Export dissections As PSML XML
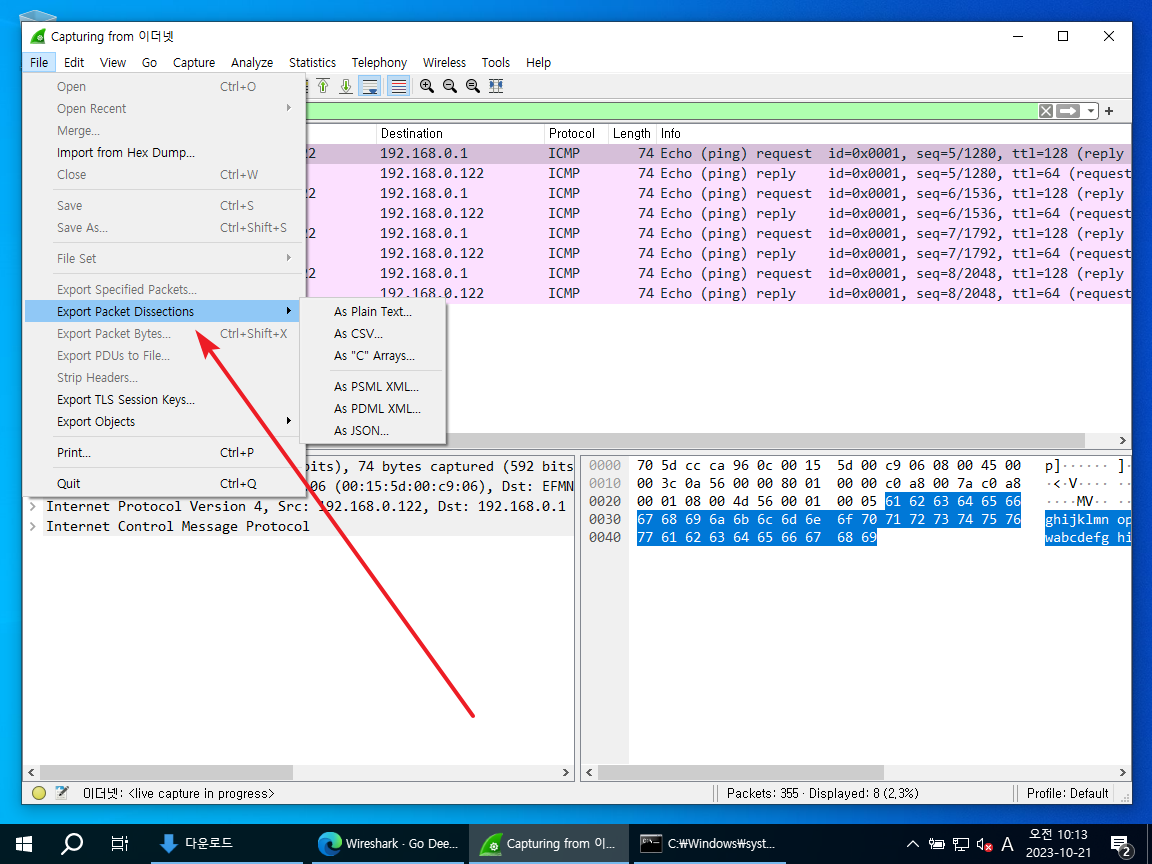Screen dimensions: 1152x864 click(x=372, y=386)
